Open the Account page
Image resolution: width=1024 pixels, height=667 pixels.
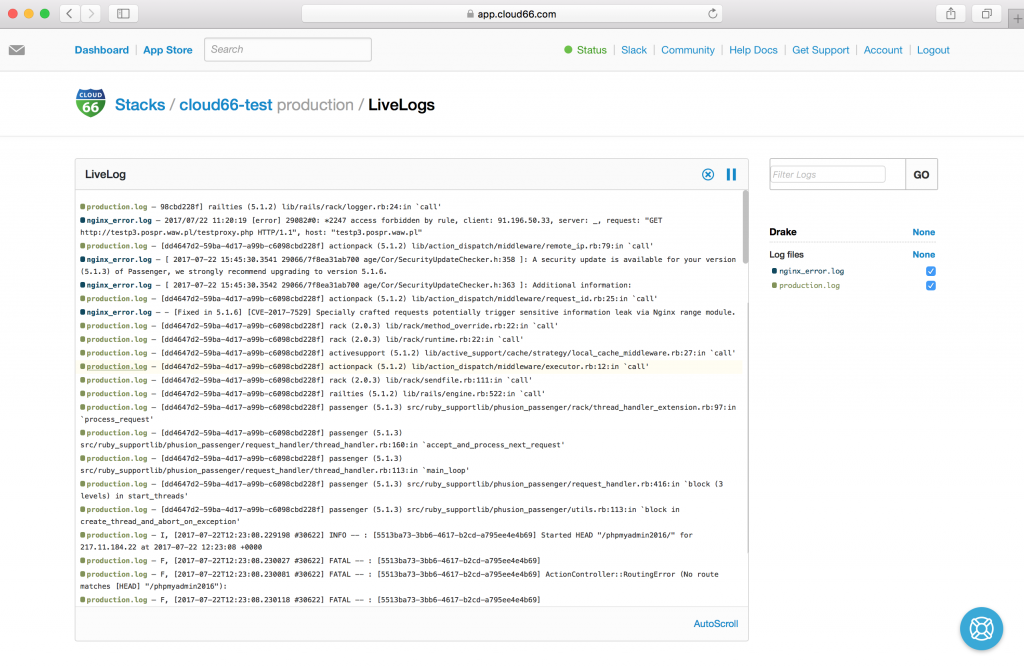coord(883,50)
